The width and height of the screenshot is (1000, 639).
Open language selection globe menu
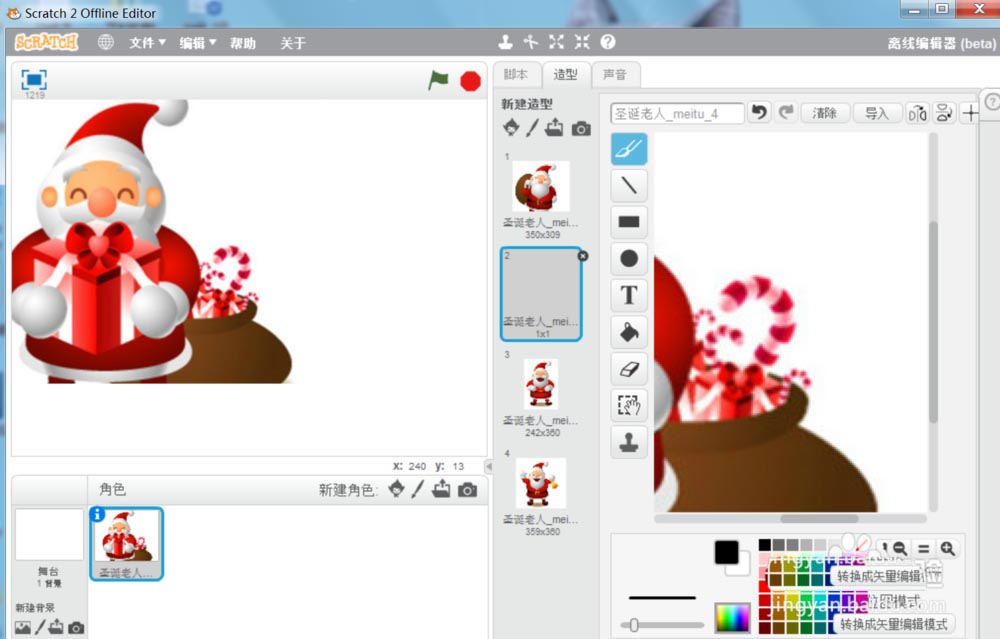pos(106,42)
